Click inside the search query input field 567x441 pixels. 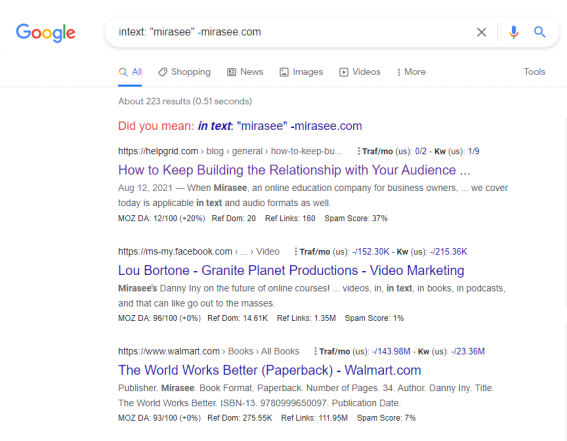tap(289, 32)
